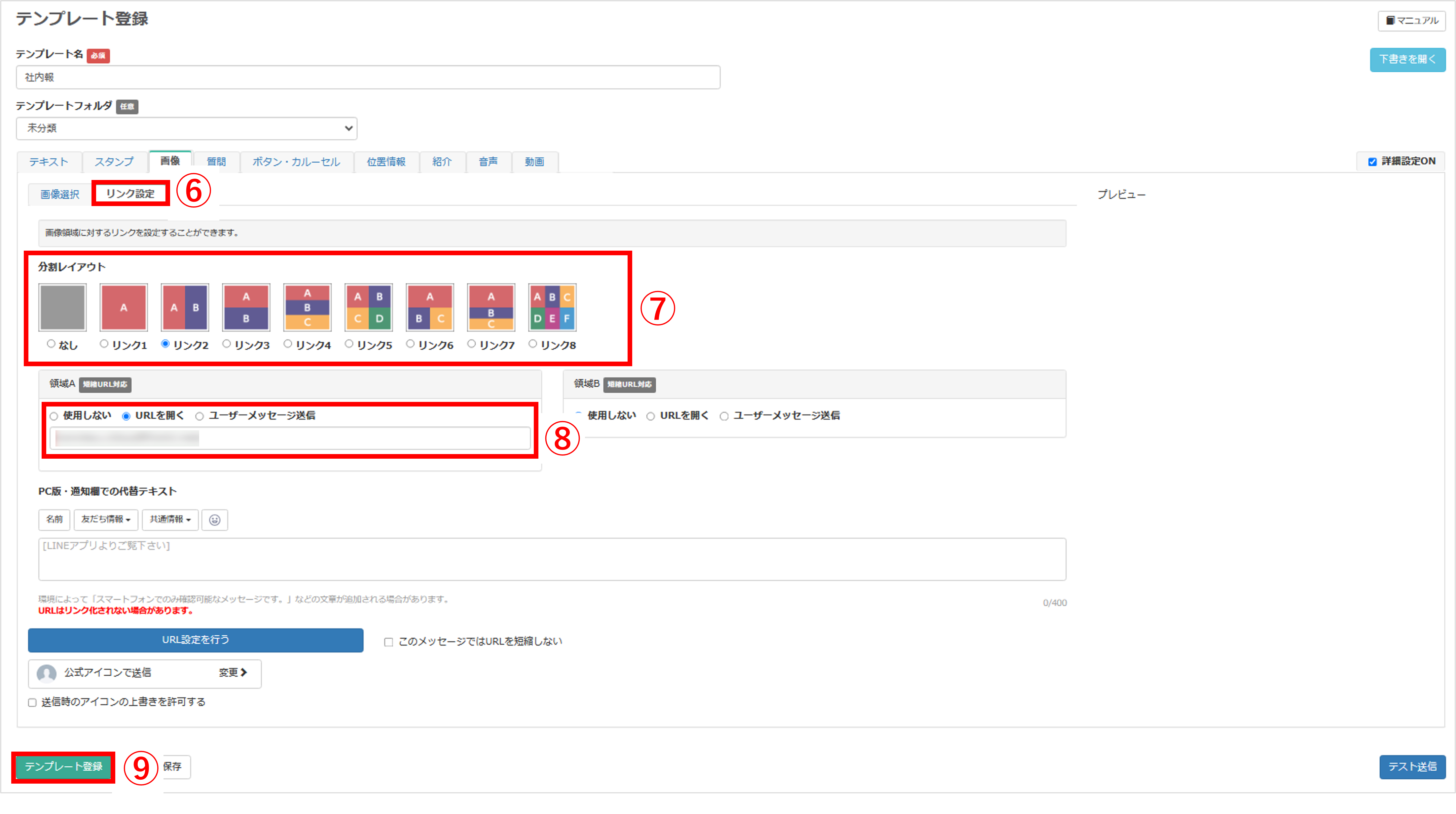This screenshot has width=1456, height=814.
Task: Choose the A-over-B stacked layout thumbnail
Action: point(246,307)
